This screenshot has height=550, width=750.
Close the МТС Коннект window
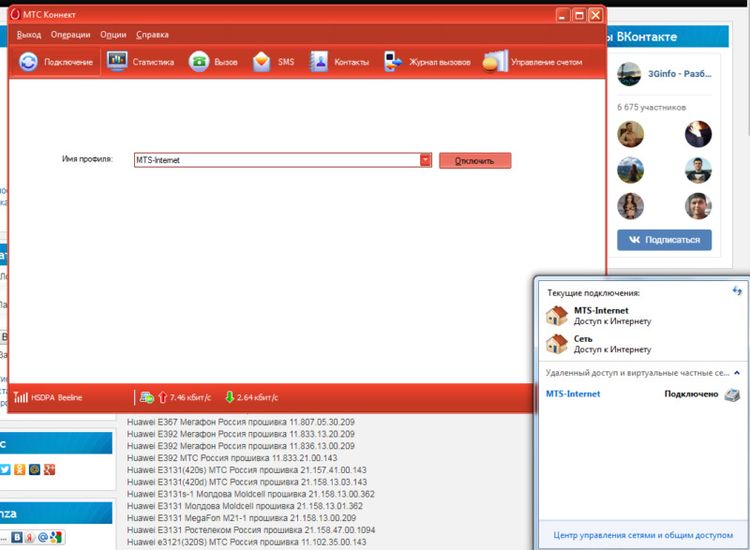tap(596, 16)
